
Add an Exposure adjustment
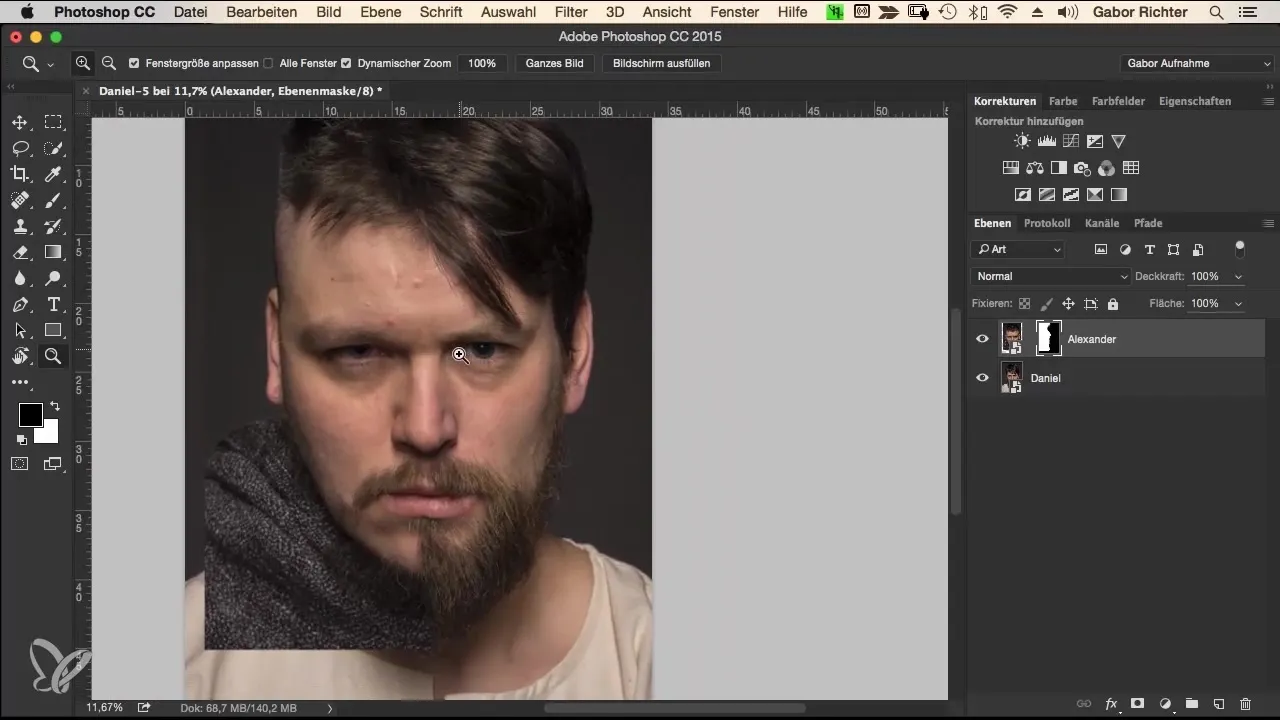[x=1095, y=141]
